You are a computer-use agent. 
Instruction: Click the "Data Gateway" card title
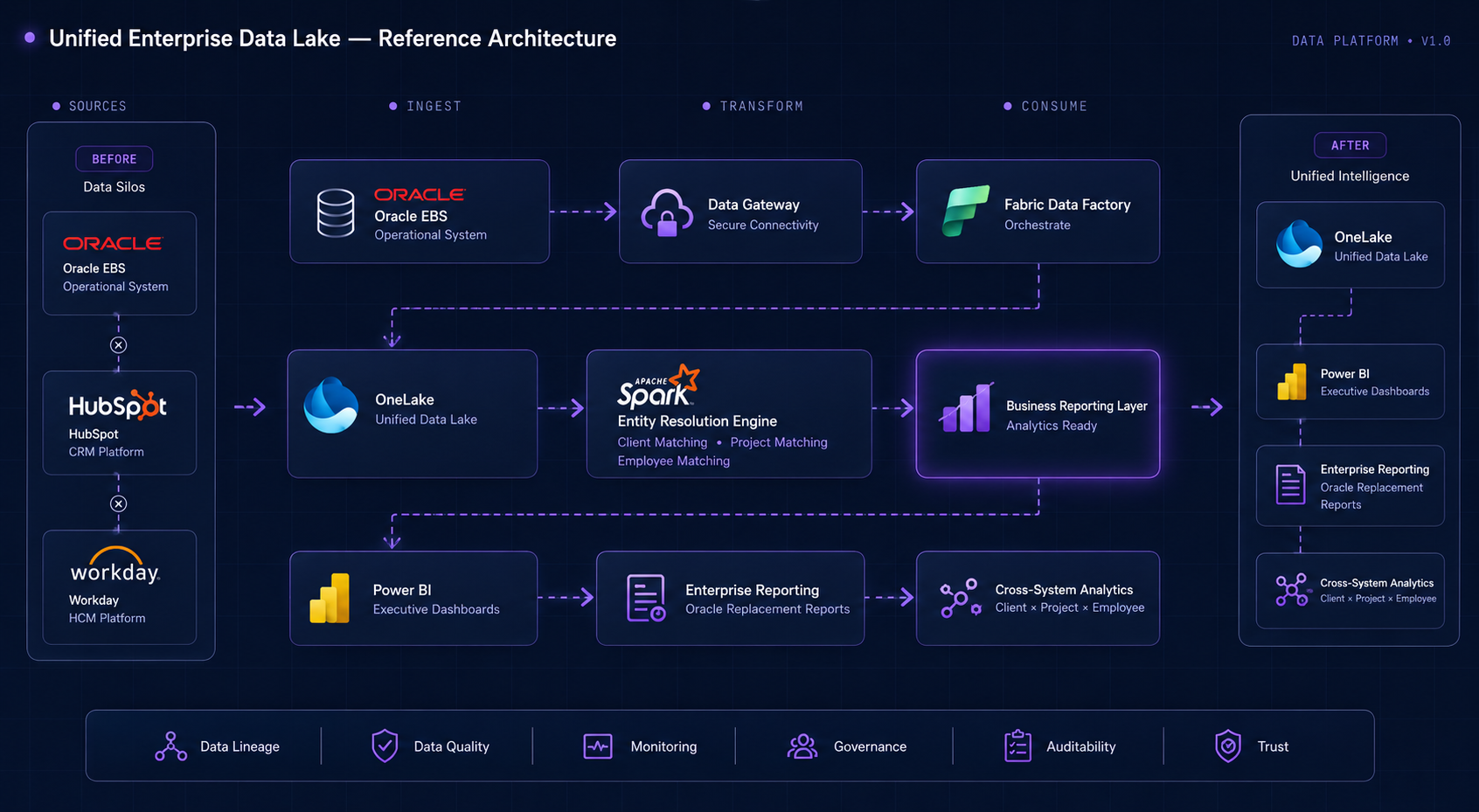coord(753,205)
